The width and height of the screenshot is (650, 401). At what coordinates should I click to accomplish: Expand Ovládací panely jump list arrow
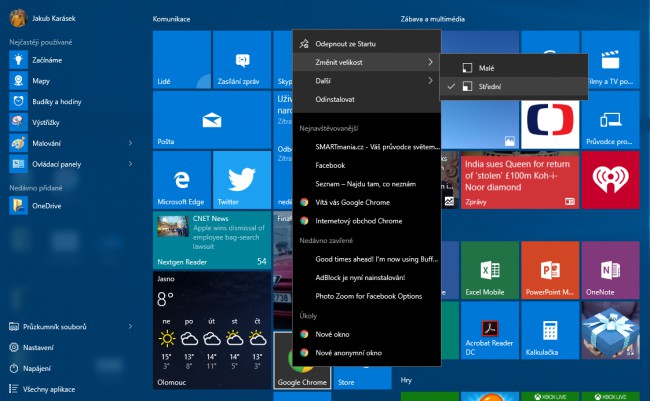130,164
